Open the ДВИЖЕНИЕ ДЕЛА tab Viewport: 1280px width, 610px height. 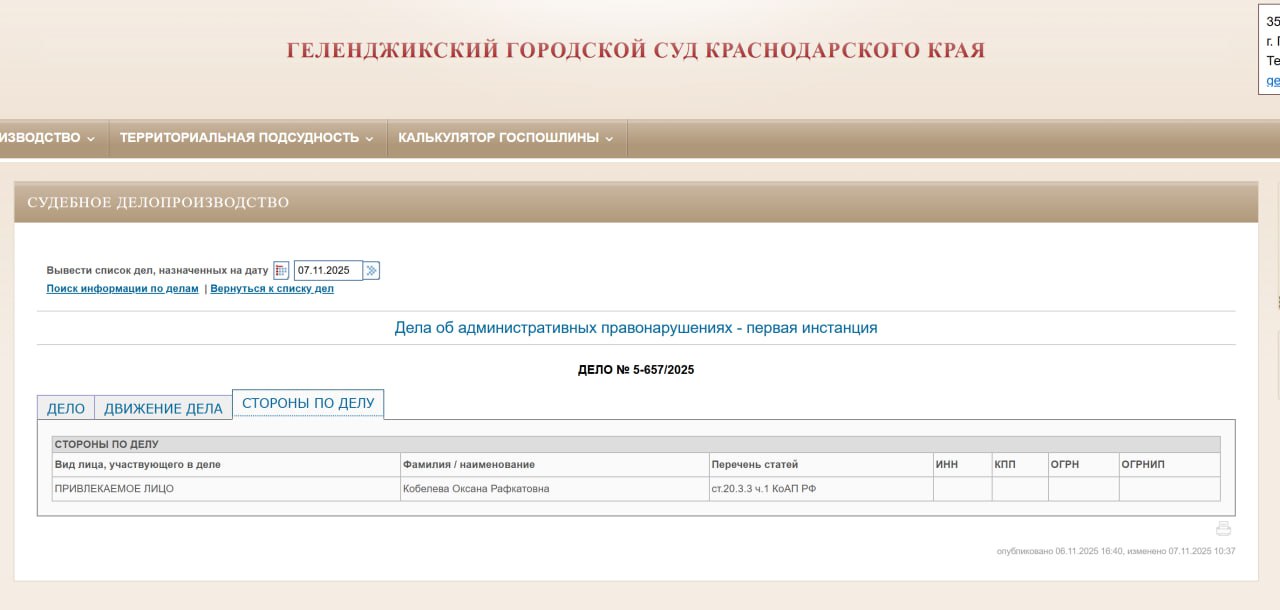coord(163,407)
